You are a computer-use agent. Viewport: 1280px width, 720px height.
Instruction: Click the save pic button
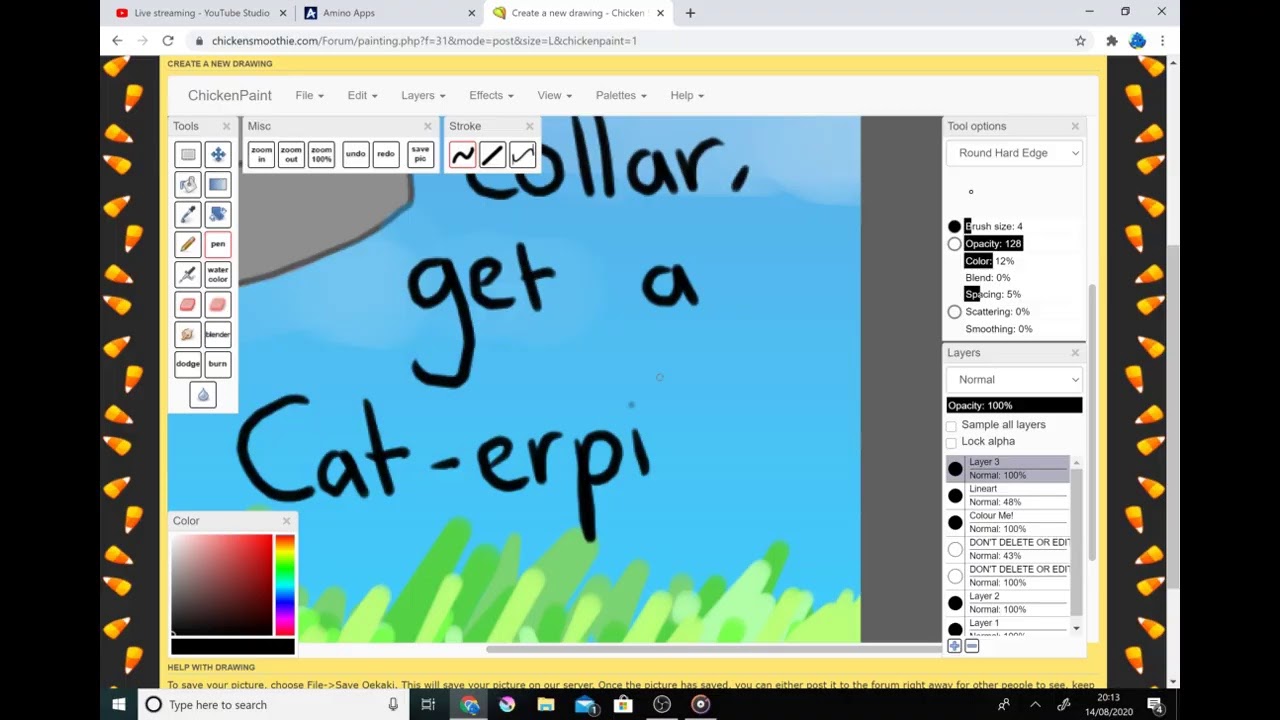pyautogui.click(x=420, y=155)
